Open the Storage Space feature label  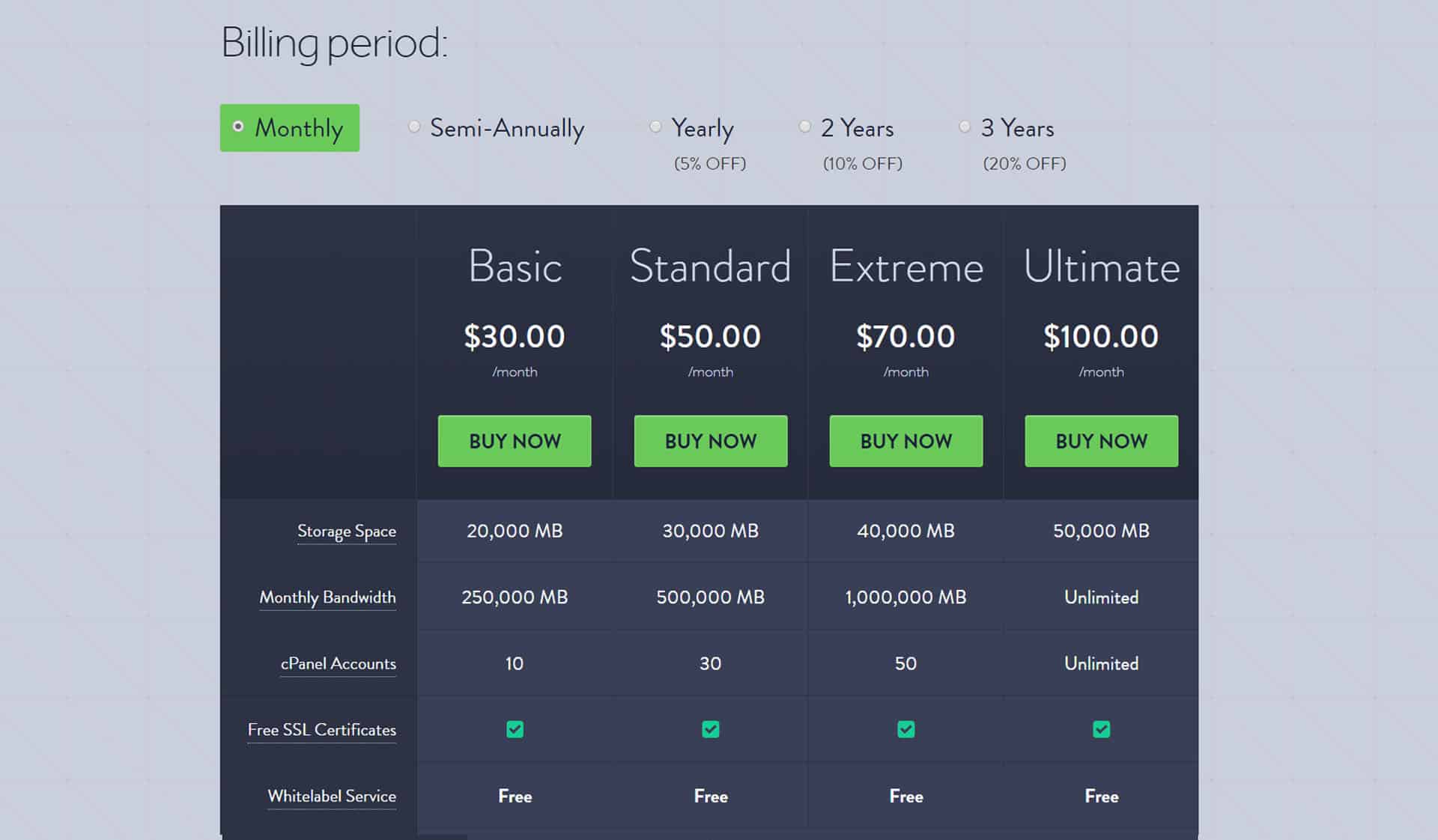347,531
